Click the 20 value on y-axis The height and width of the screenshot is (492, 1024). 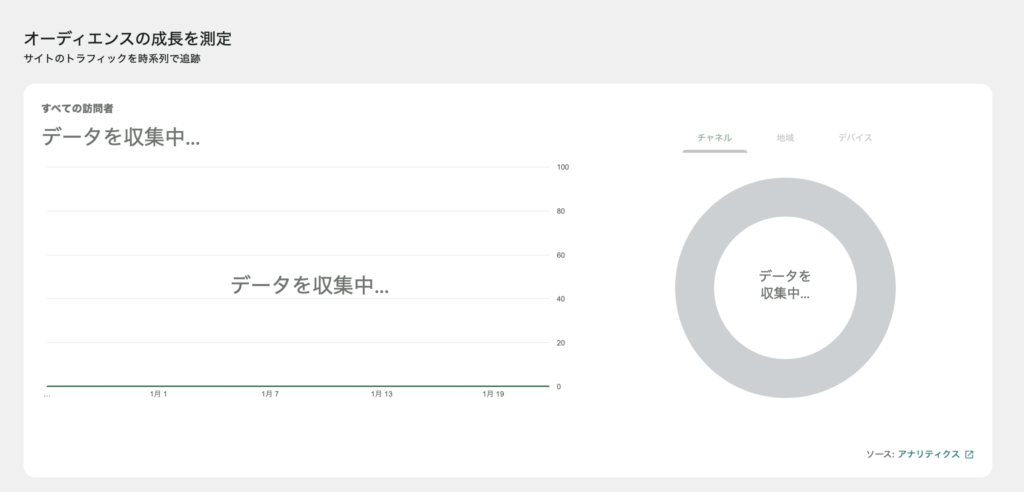tap(561, 343)
